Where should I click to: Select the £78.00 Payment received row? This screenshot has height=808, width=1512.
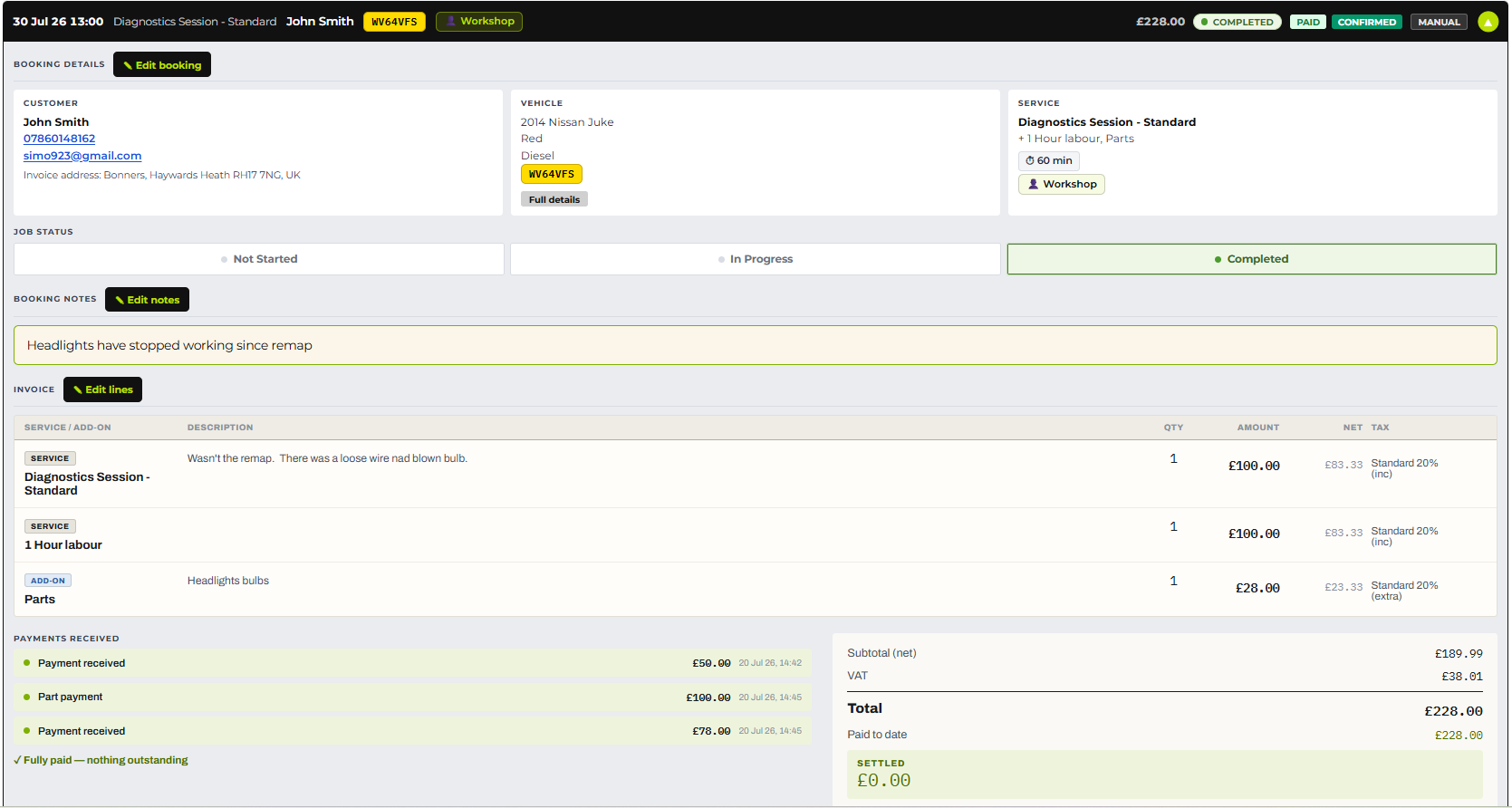pyautogui.click(x=412, y=731)
